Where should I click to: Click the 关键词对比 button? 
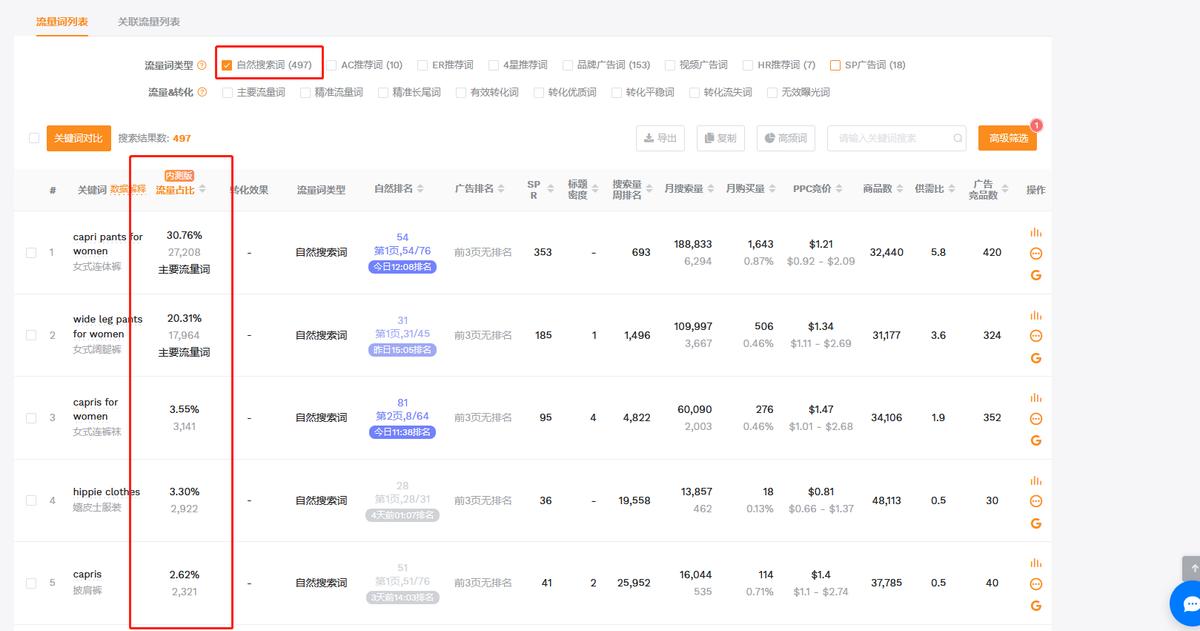(x=78, y=138)
